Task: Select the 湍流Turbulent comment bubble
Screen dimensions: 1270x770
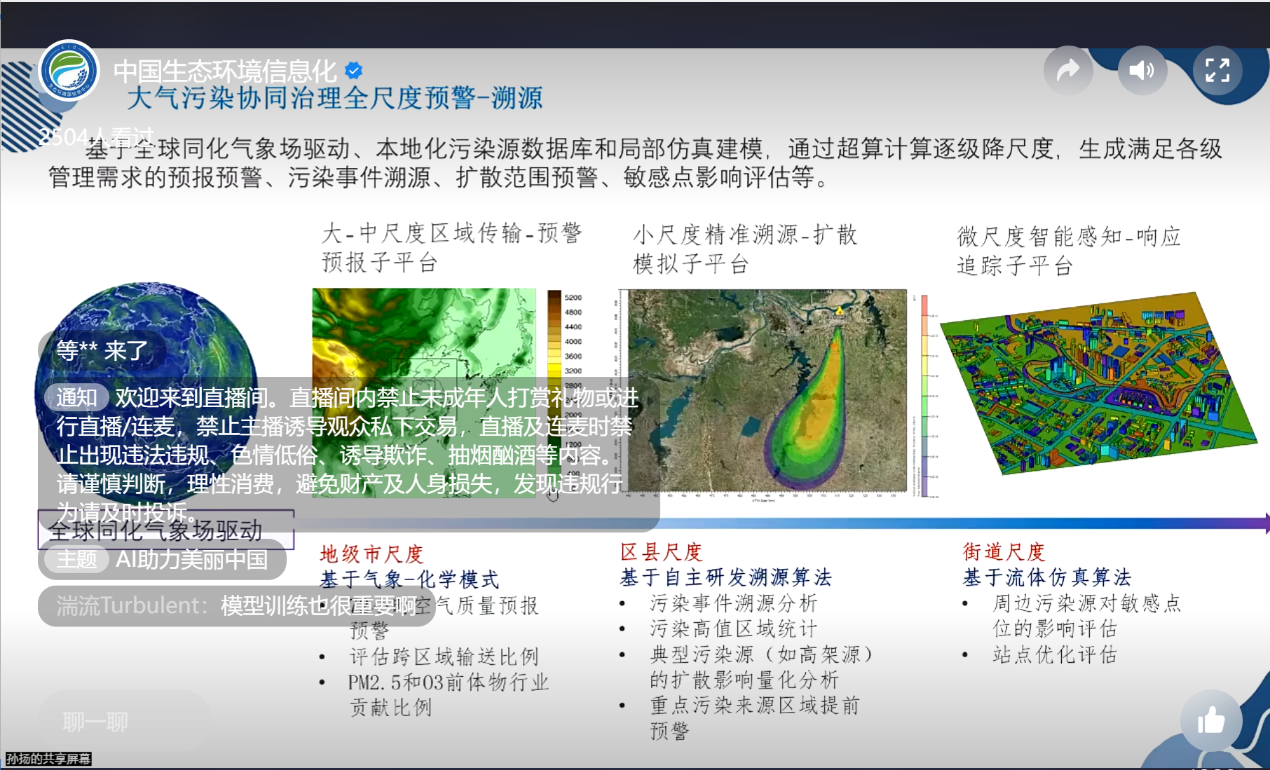Action: (x=236, y=606)
